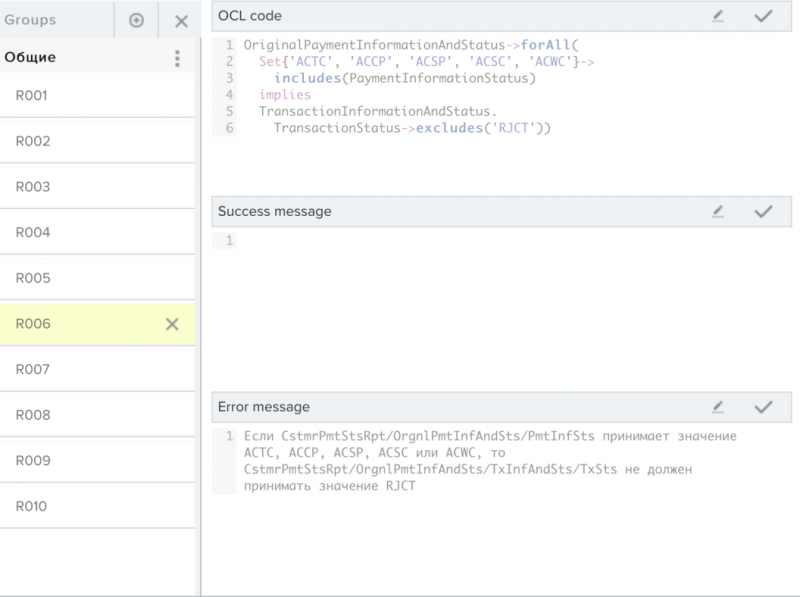
Task: Add a new group with plus icon
Action: [136, 20]
